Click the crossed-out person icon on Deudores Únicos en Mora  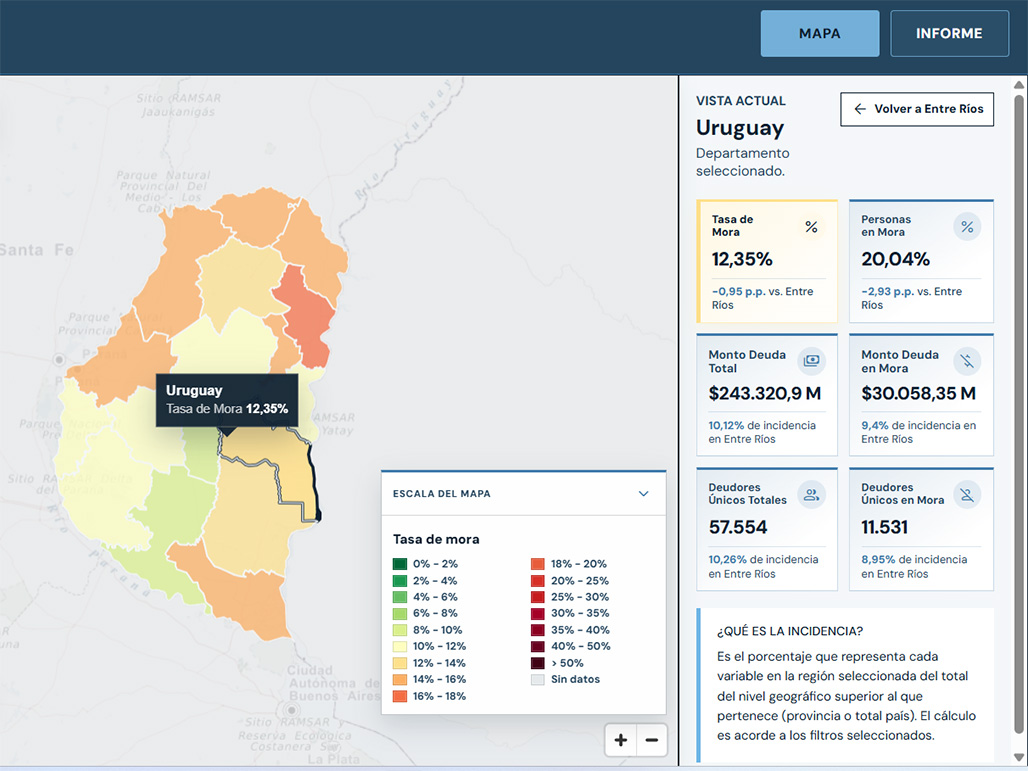click(967, 495)
